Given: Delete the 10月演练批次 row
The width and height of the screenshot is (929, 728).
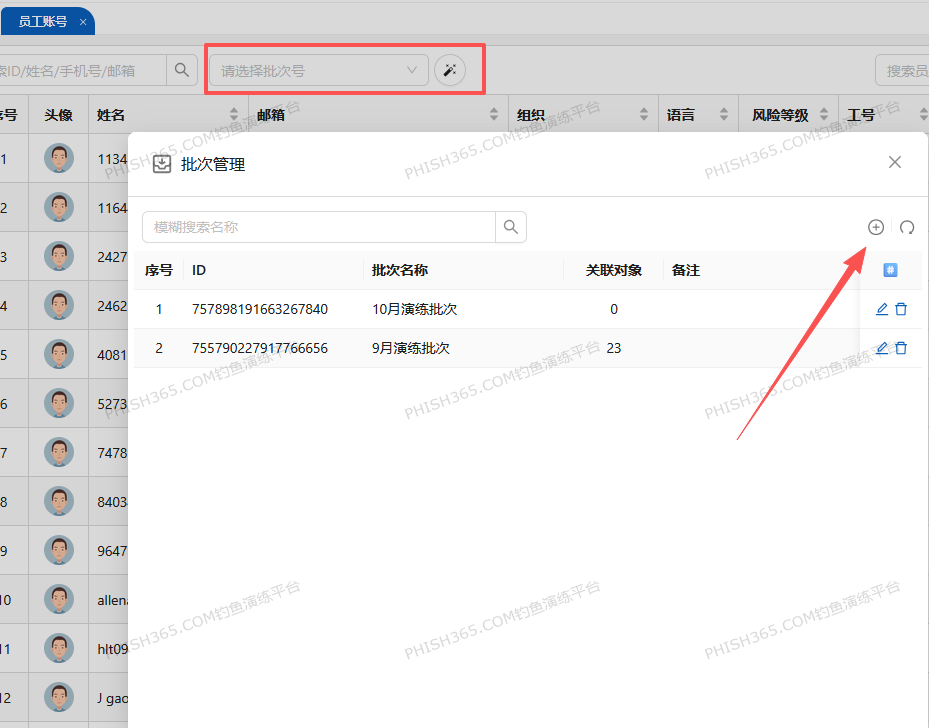Looking at the screenshot, I should pos(901,309).
